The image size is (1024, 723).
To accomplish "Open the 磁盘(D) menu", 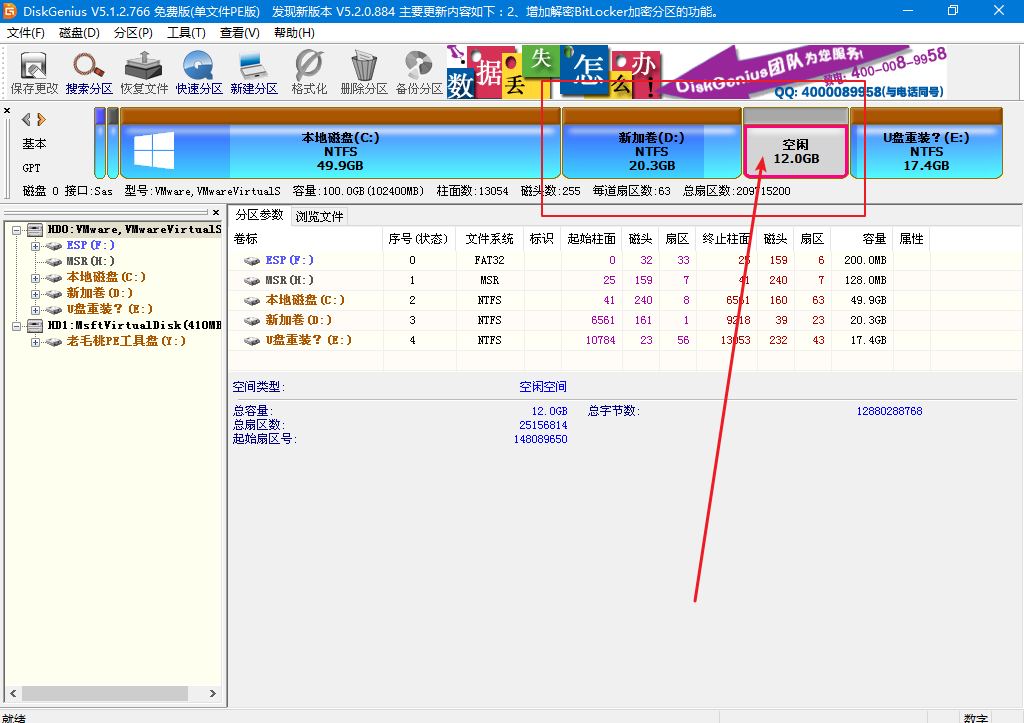I will 79,33.
